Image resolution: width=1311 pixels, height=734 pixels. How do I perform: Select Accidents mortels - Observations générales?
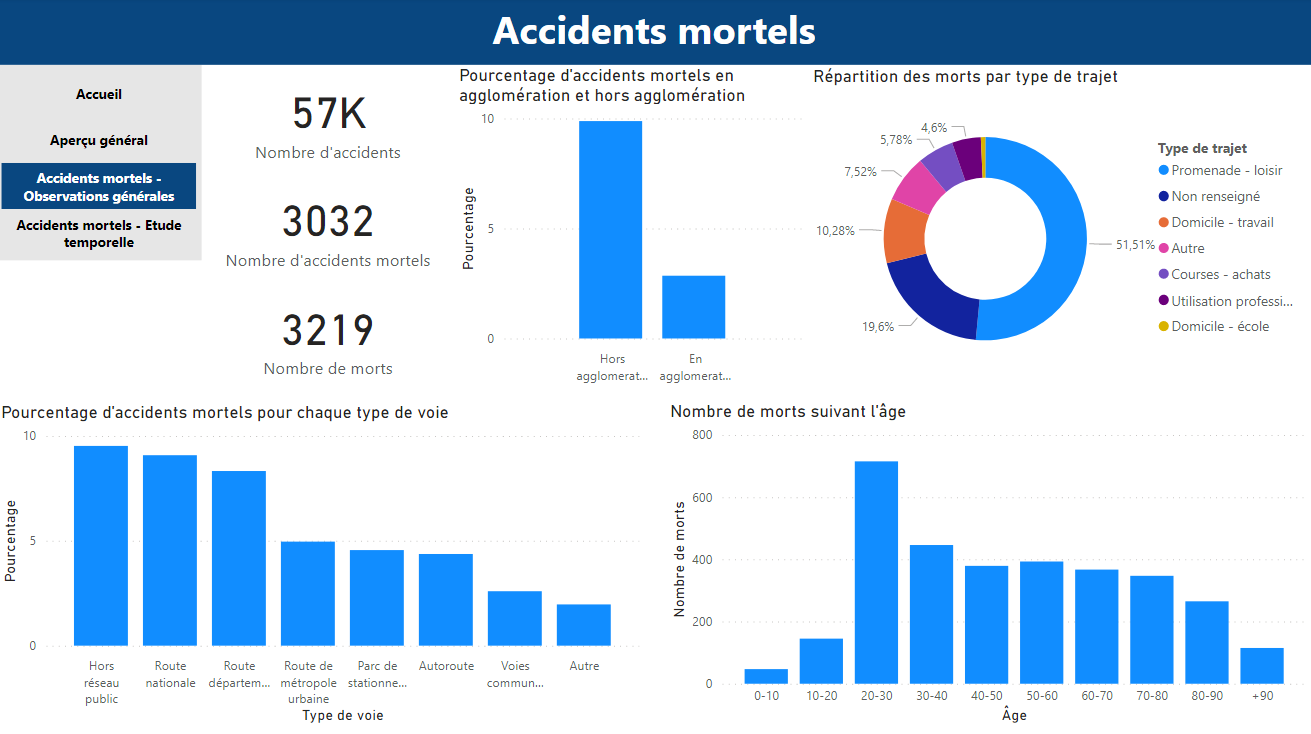pyautogui.click(x=99, y=187)
